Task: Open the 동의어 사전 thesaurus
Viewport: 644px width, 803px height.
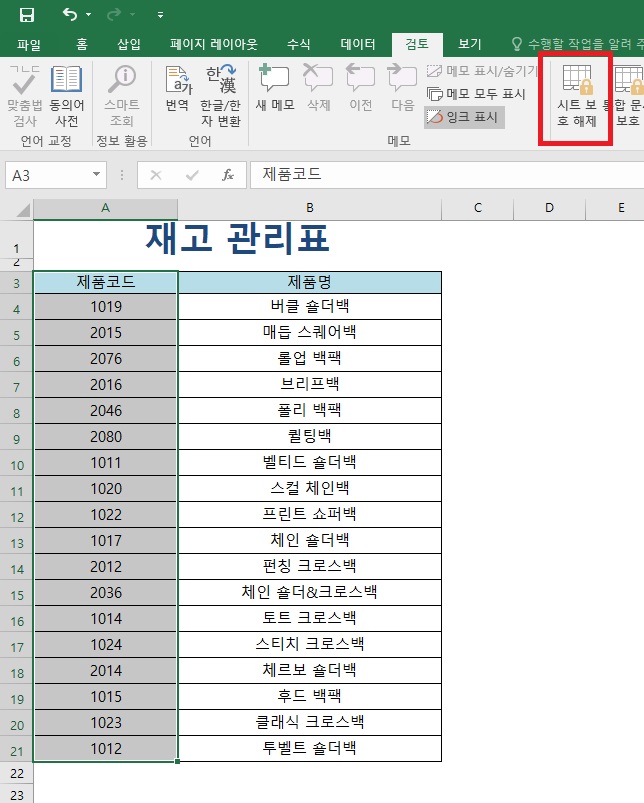Action: click(67, 95)
